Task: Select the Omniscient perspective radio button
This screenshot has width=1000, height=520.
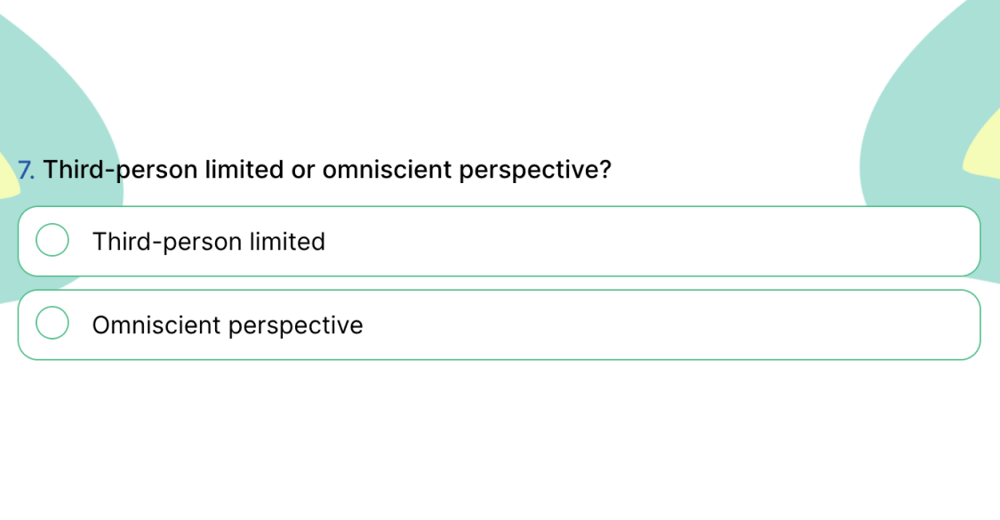Action: click(52, 324)
